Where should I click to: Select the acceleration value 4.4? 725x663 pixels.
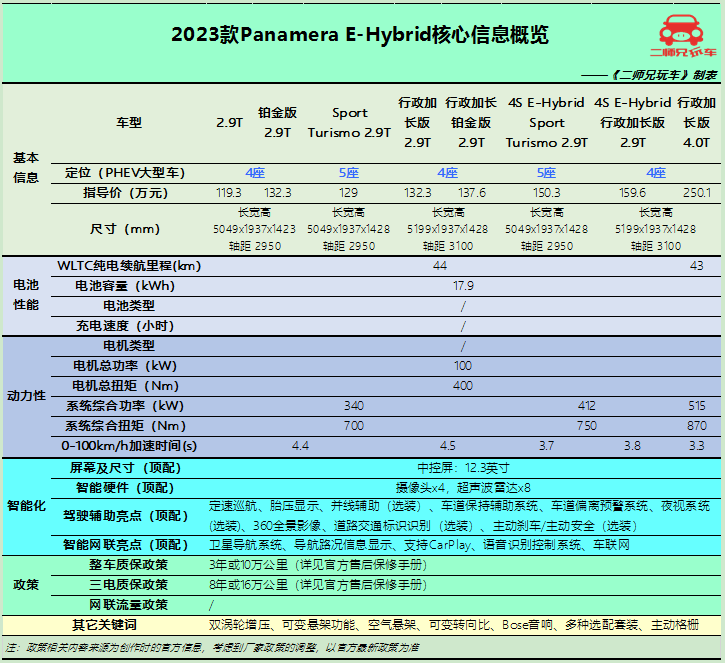coord(301,446)
